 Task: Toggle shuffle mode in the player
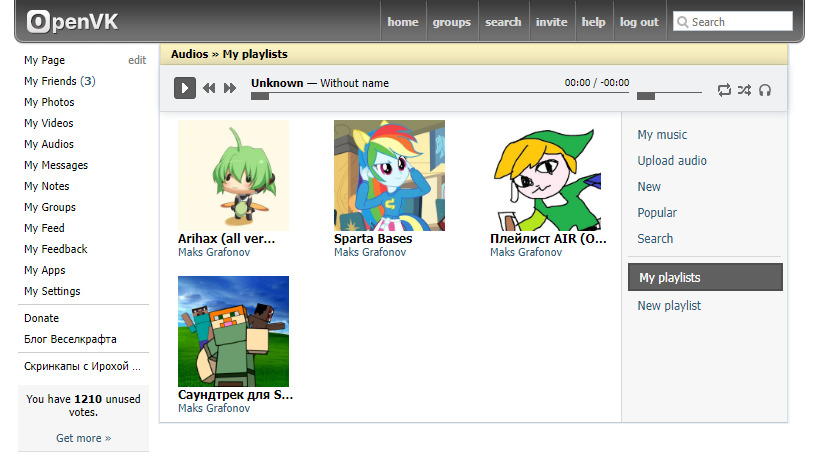pyautogui.click(x=744, y=90)
